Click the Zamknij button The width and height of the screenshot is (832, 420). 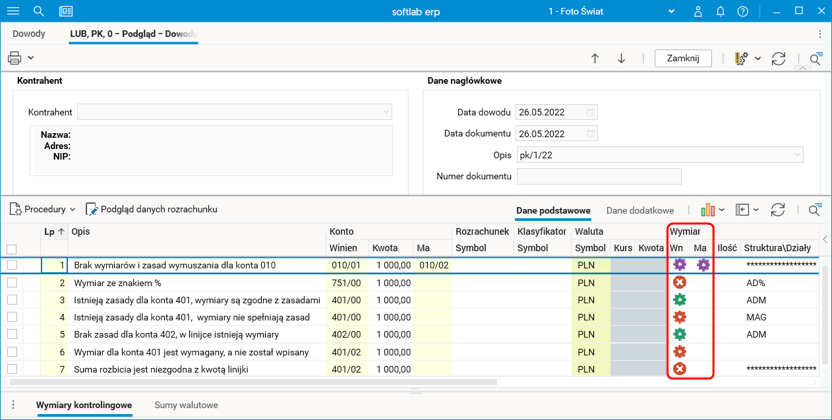(x=683, y=58)
